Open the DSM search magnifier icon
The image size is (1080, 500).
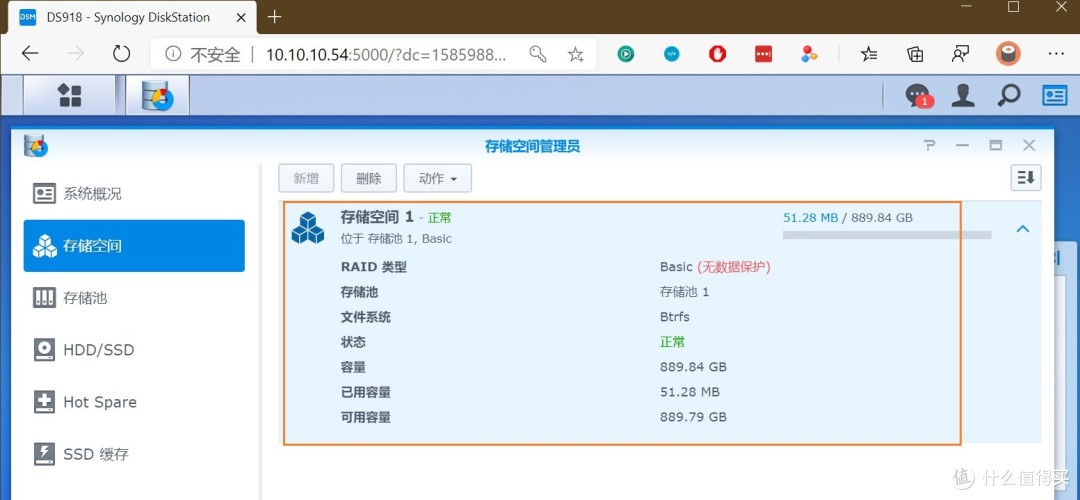pos(1008,96)
